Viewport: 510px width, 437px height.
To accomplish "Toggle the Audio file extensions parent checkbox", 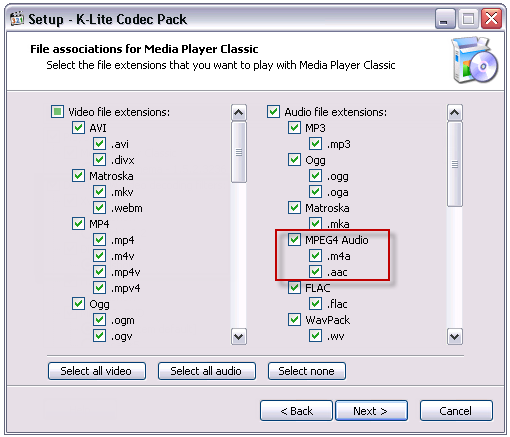I will coord(273,112).
